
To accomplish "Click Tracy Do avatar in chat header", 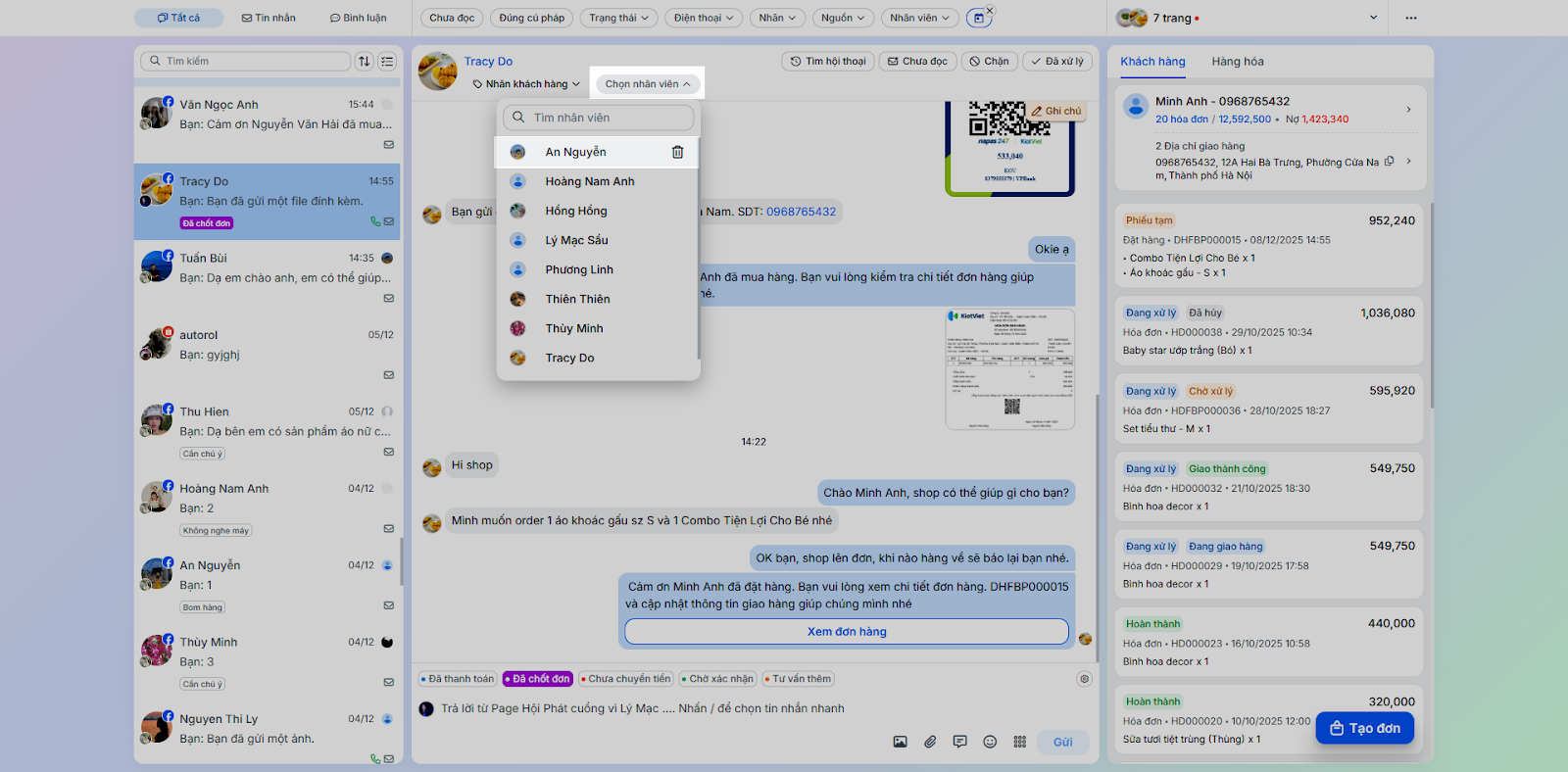I will tap(437, 72).
